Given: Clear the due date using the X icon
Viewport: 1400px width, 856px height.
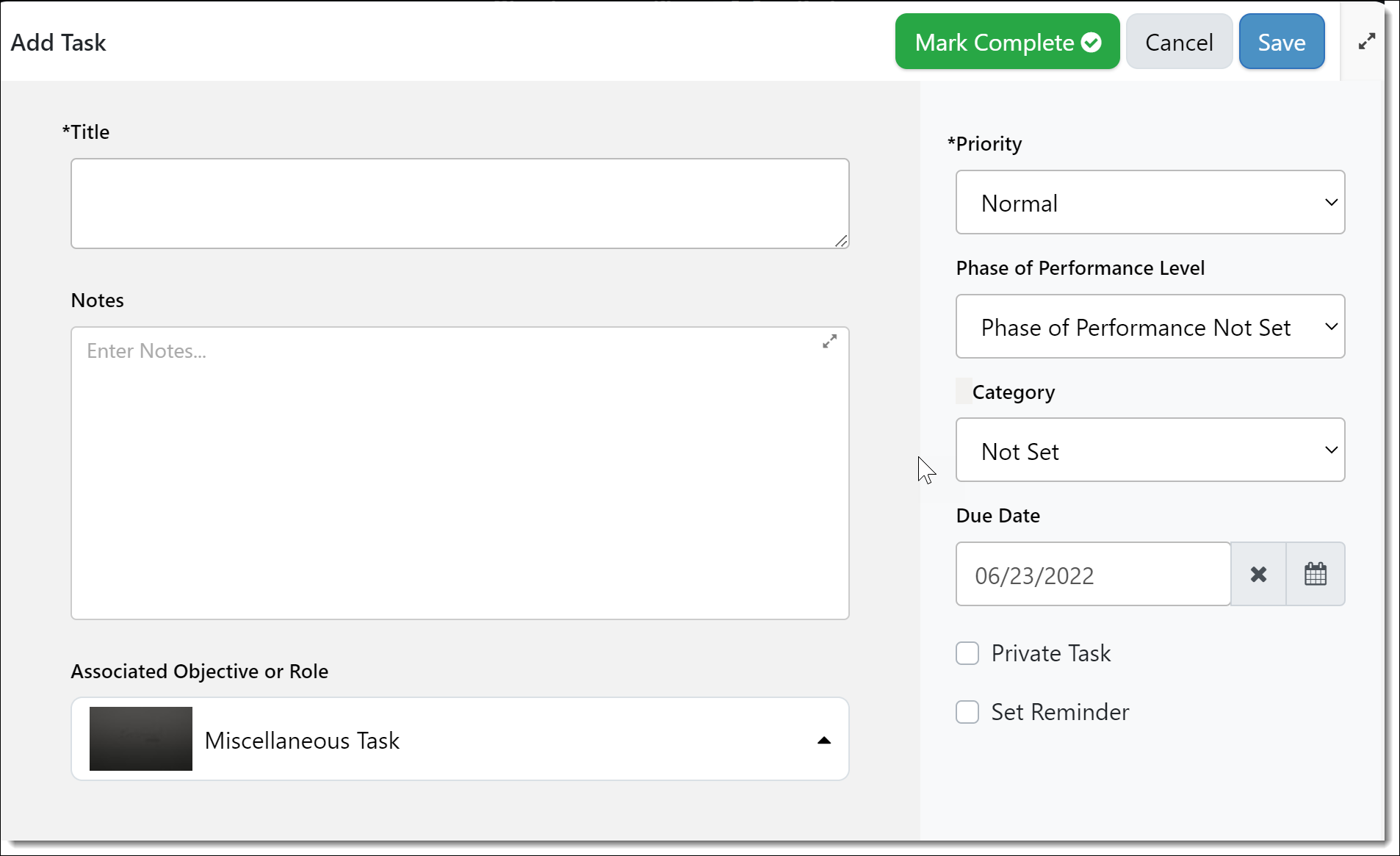Looking at the screenshot, I should (x=1258, y=574).
